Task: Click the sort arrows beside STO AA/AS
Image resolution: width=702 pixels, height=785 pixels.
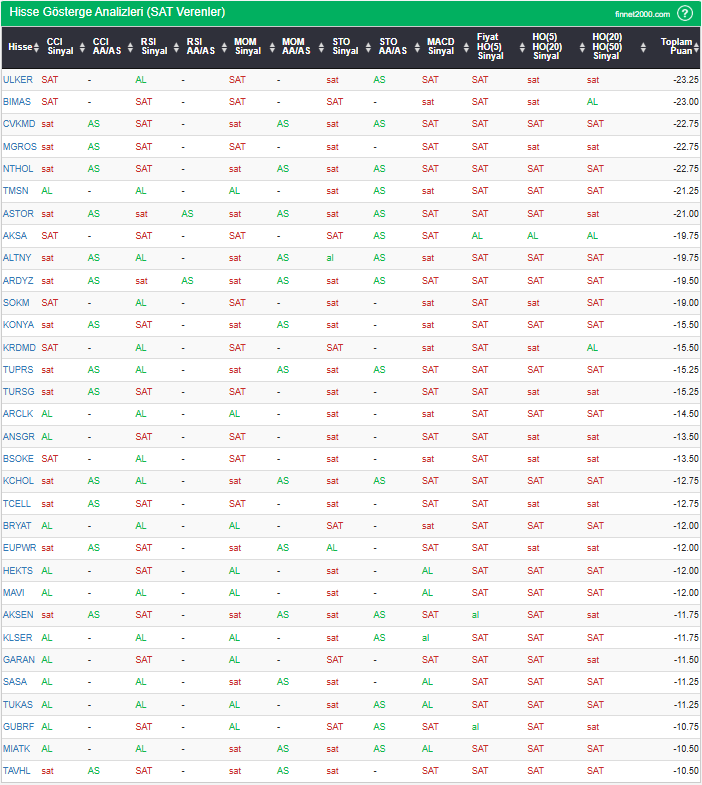Action: pyautogui.click(x=417, y=47)
